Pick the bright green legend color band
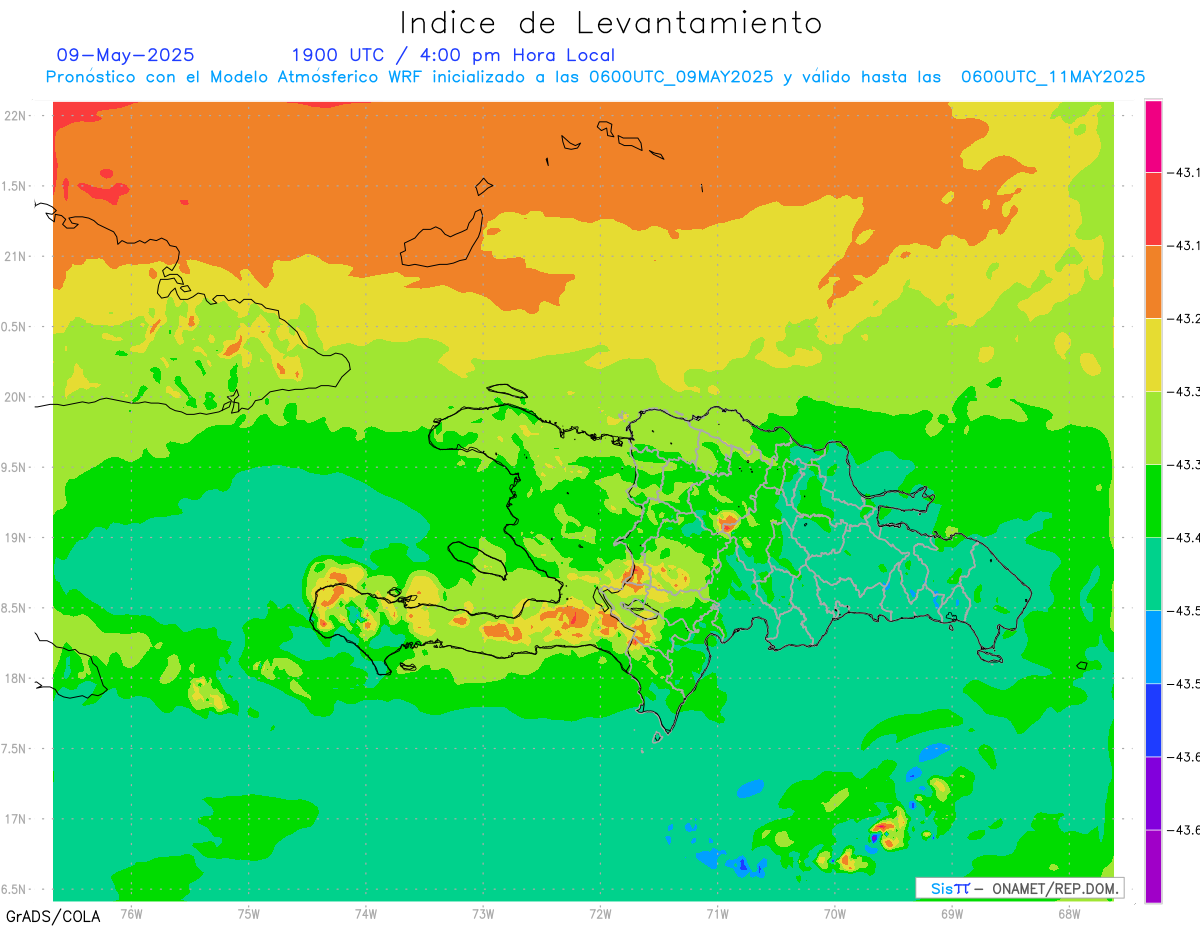The width and height of the screenshot is (1200, 927). pos(1153,501)
